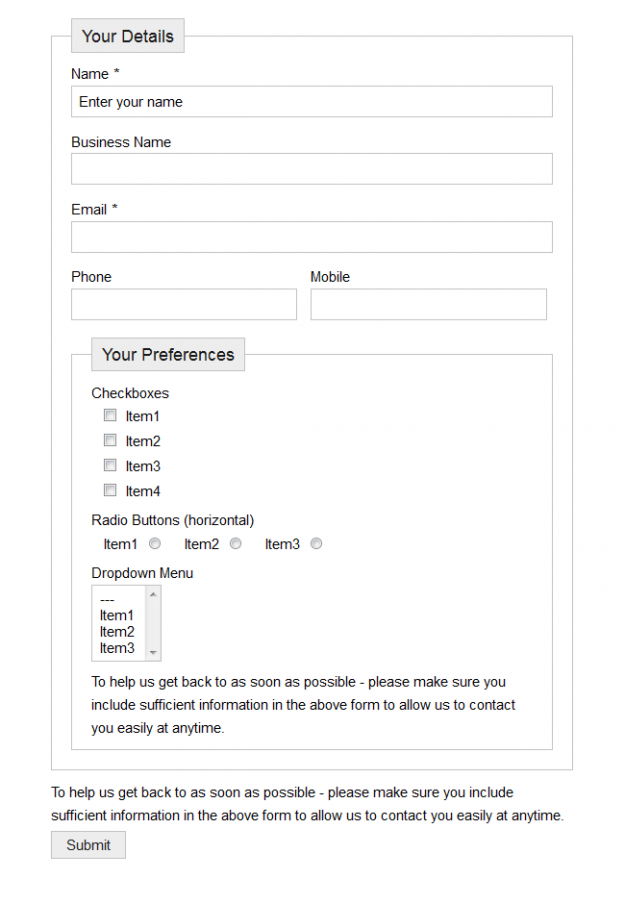This screenshot has height=904, width=625.
Task: Click the Name input field
Action: click(x=311, y=102)
